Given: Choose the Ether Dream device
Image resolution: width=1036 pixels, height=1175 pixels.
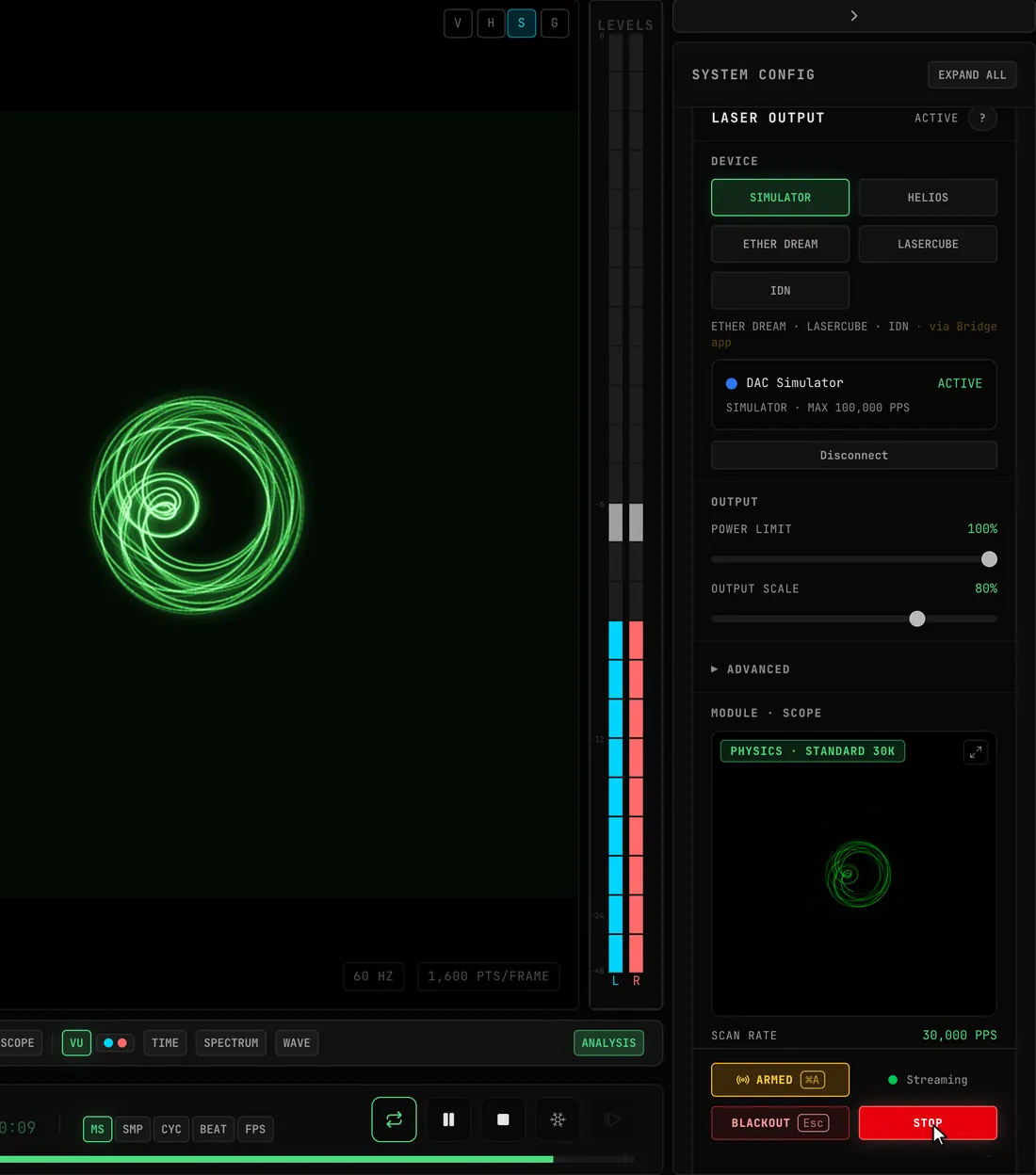Looking at the screenshot, I should 780,244.
